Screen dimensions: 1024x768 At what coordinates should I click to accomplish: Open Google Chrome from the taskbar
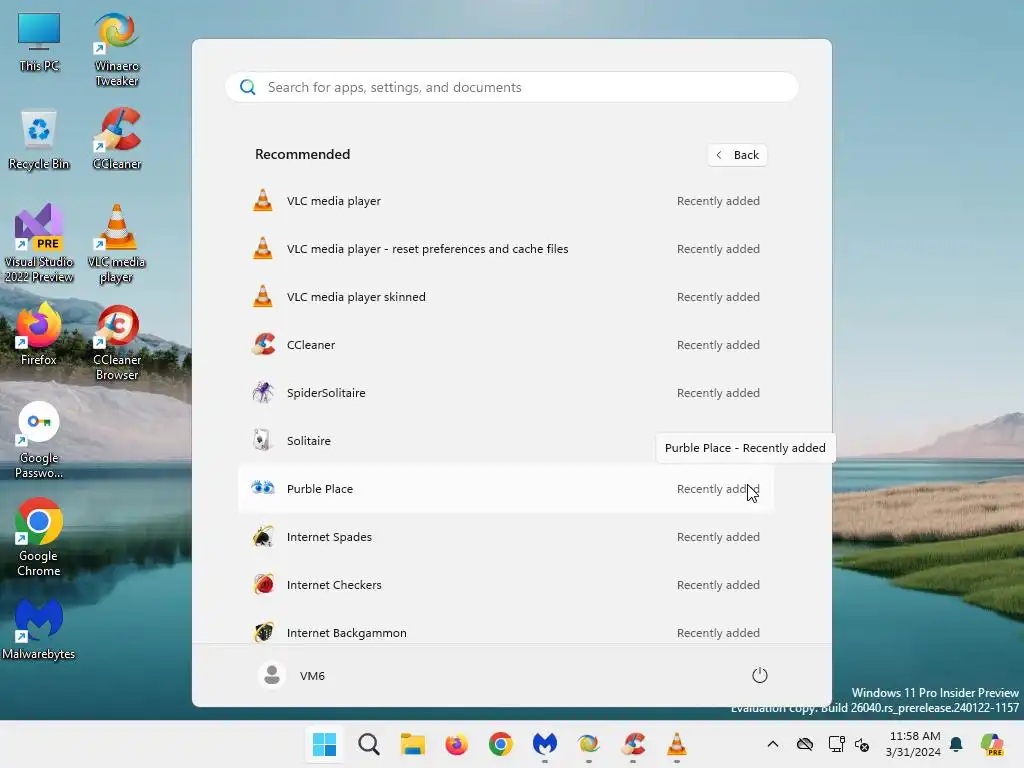(501, 744)
